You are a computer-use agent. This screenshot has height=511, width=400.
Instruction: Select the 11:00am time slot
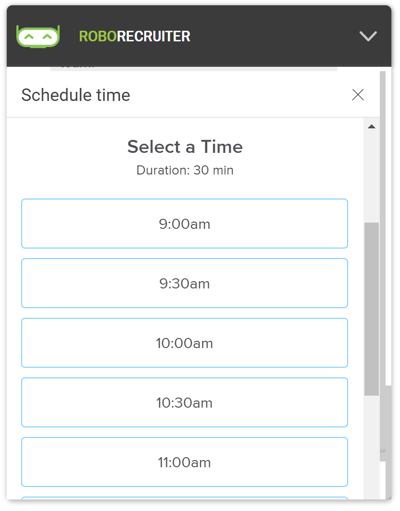[x=184, y=462]
